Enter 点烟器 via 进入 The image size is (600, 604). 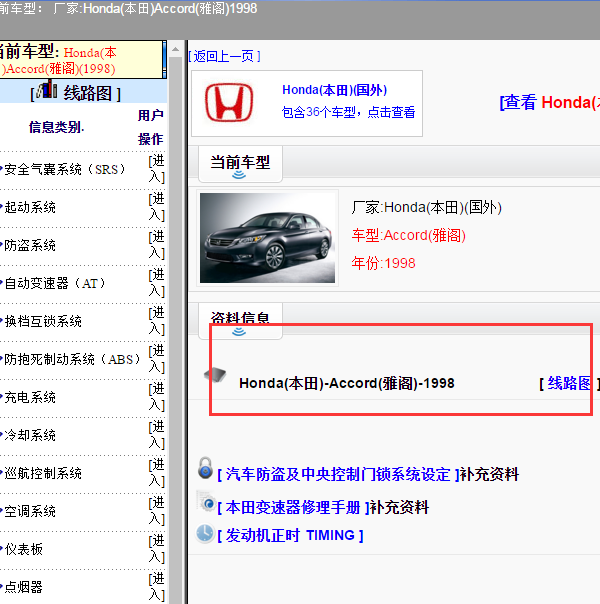(156, 587)
